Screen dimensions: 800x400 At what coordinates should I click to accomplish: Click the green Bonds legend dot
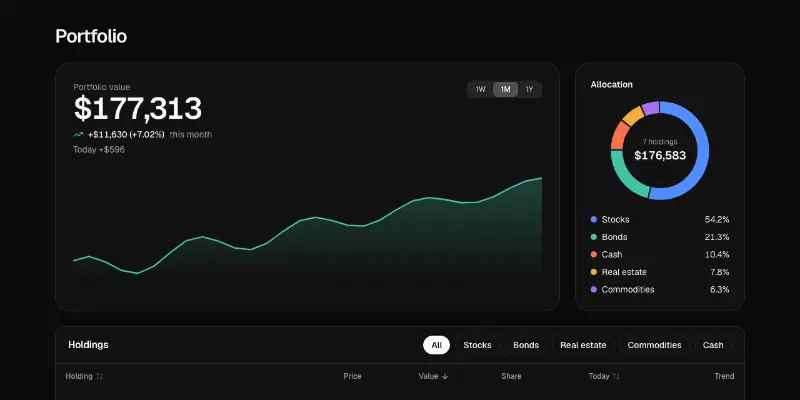tap(593, 237)
